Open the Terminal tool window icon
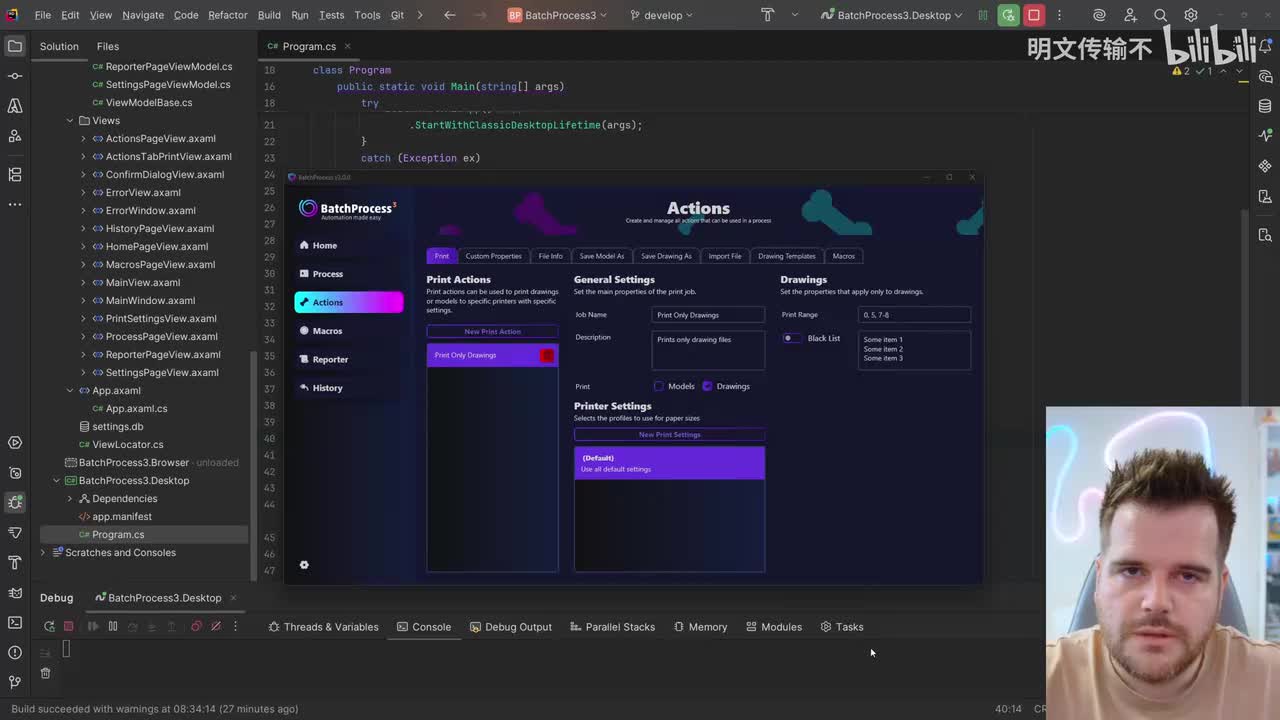1280x720 pixels. coord(15,622)
